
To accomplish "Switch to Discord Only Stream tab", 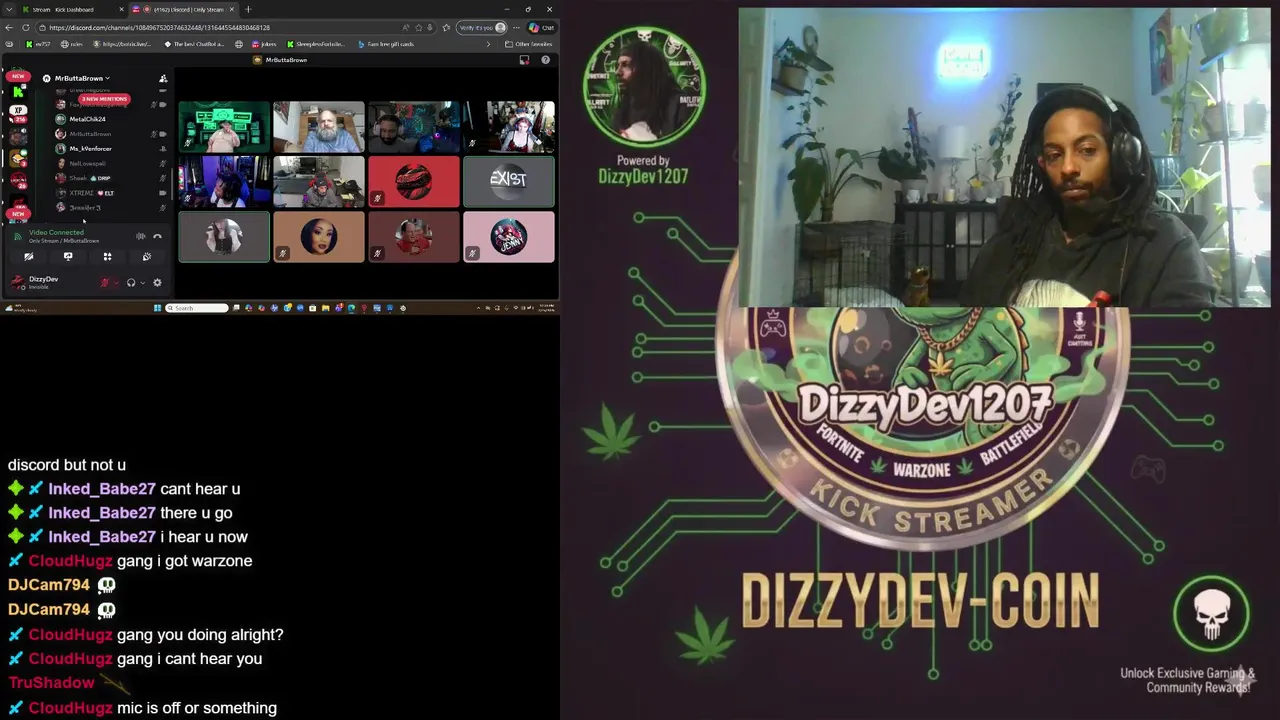I will pos(183,9).
